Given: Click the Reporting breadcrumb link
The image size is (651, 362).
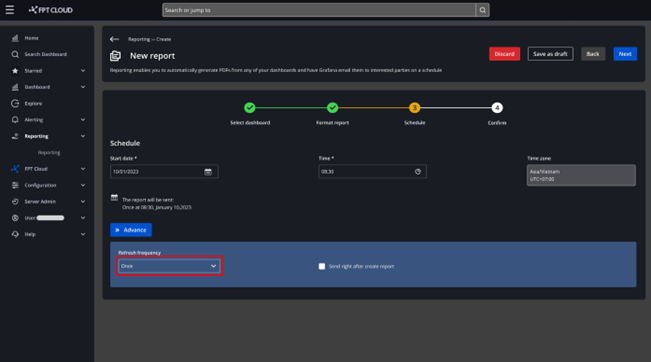Looking at the screenshot, I should pyautogui.click(x=139, y=39).
